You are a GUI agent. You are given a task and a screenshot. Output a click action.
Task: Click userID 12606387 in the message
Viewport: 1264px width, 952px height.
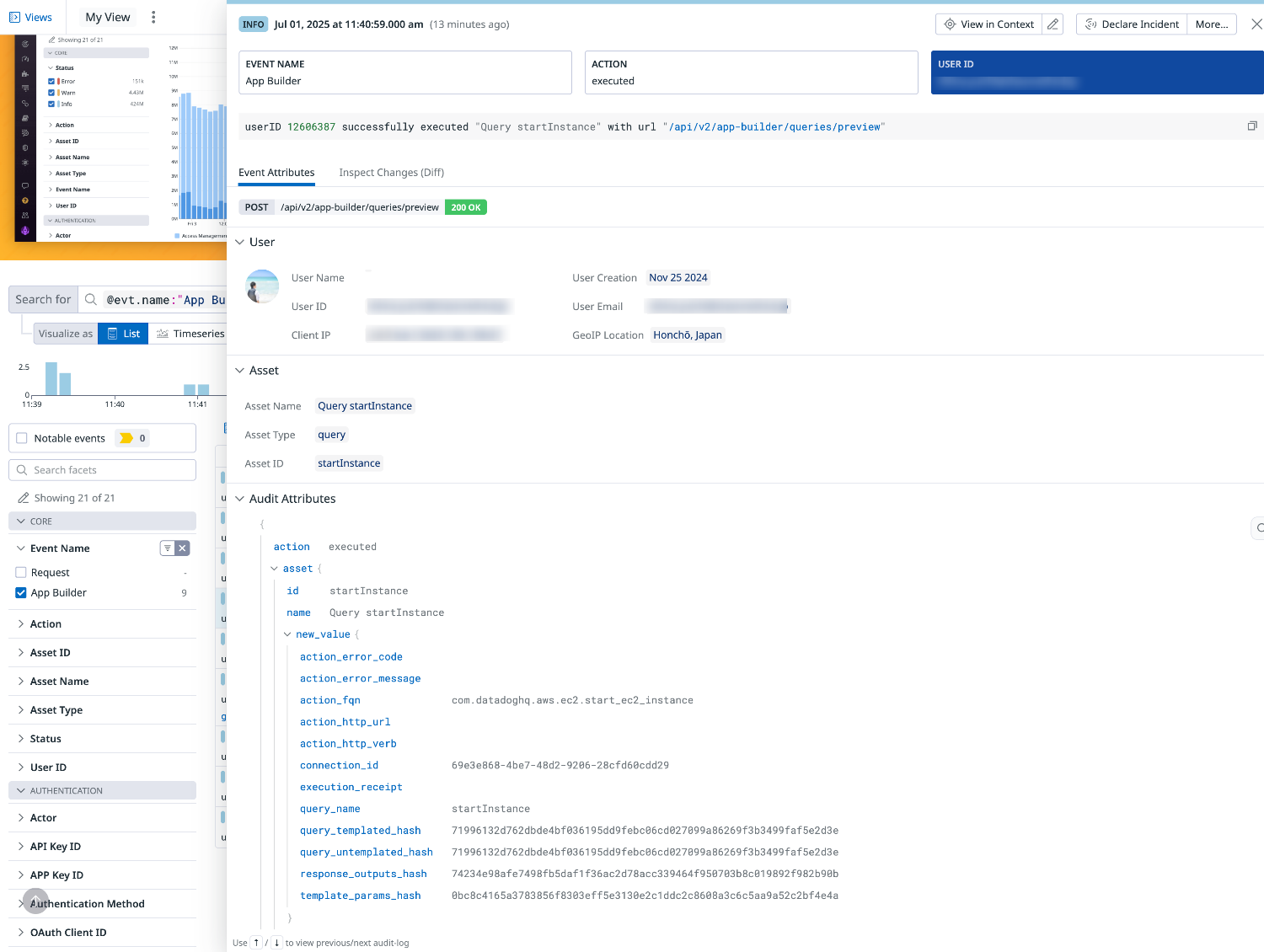[x=290, y=127]
